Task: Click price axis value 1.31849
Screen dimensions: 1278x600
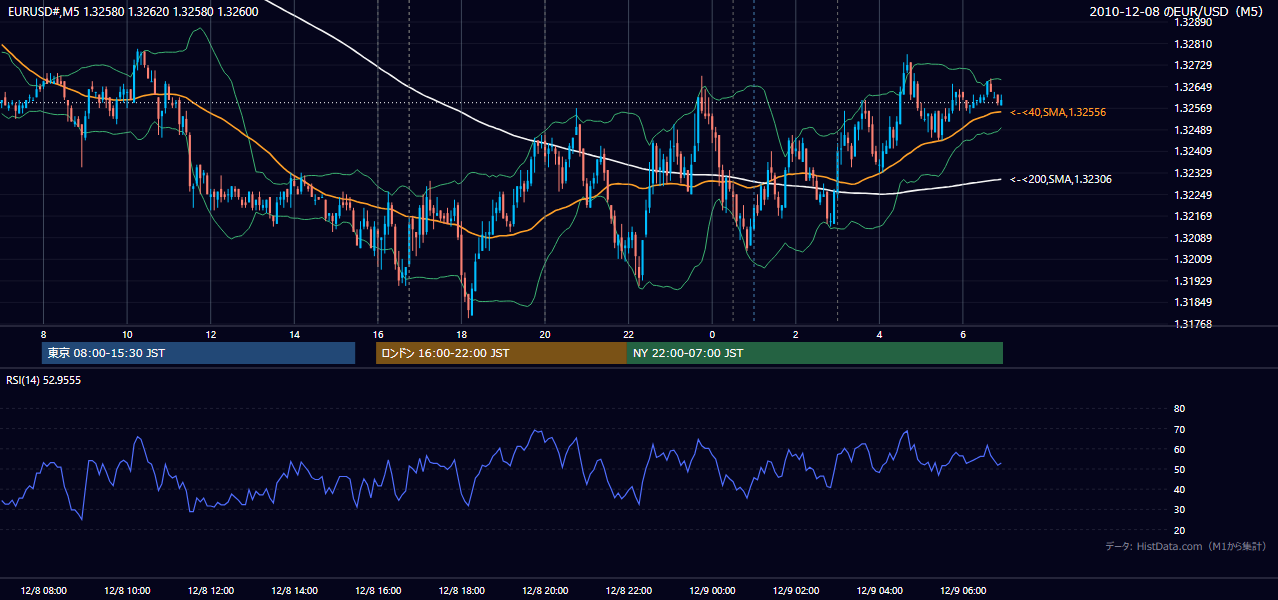Action: pos(1194,302)
